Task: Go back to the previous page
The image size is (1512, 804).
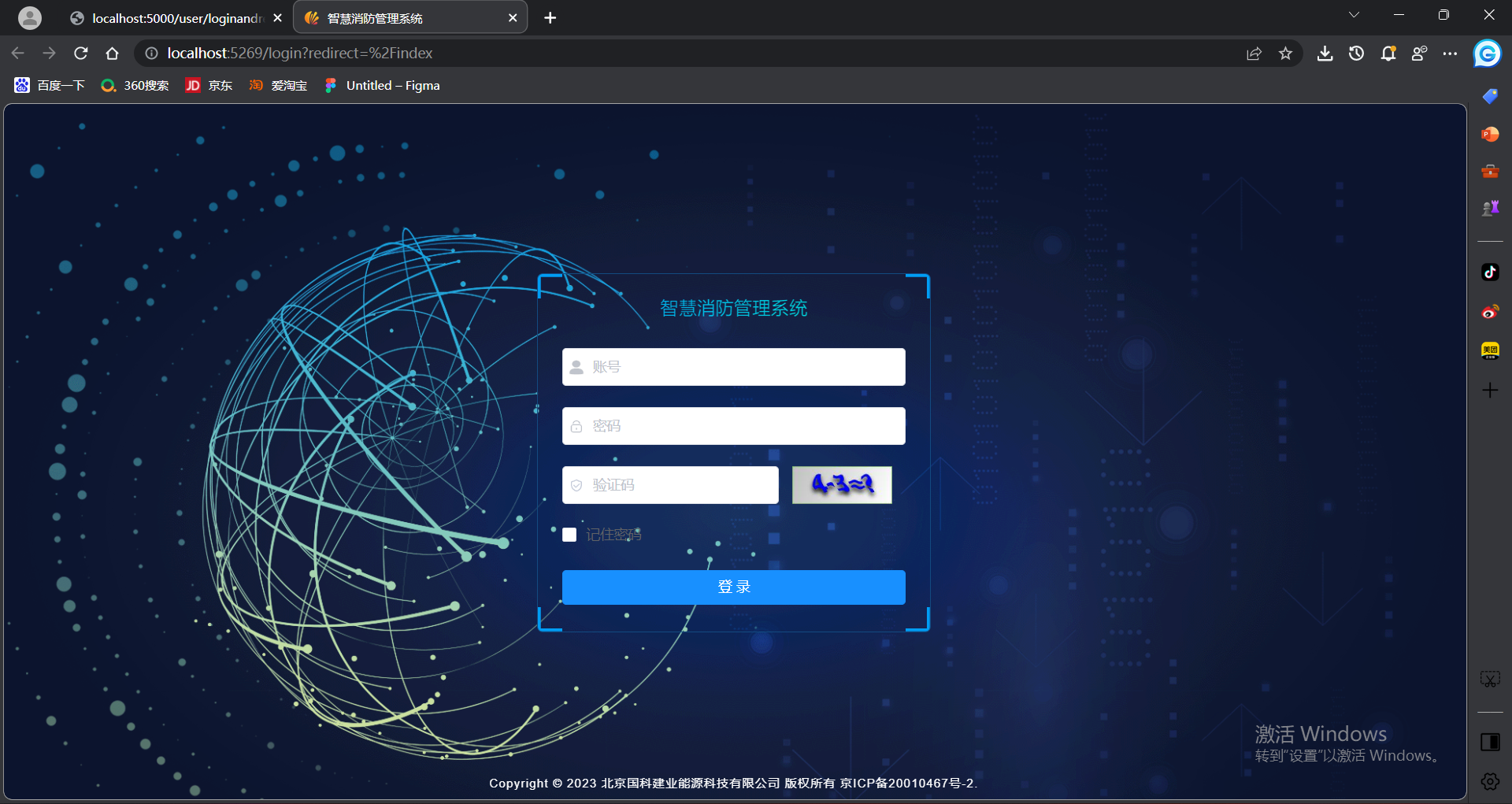Action: coord(18,53)
